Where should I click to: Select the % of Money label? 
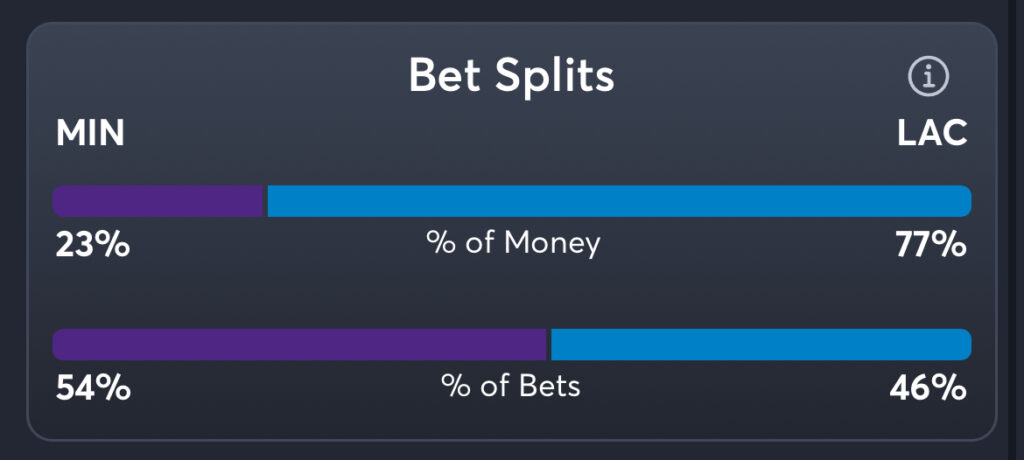pos(513,243)
